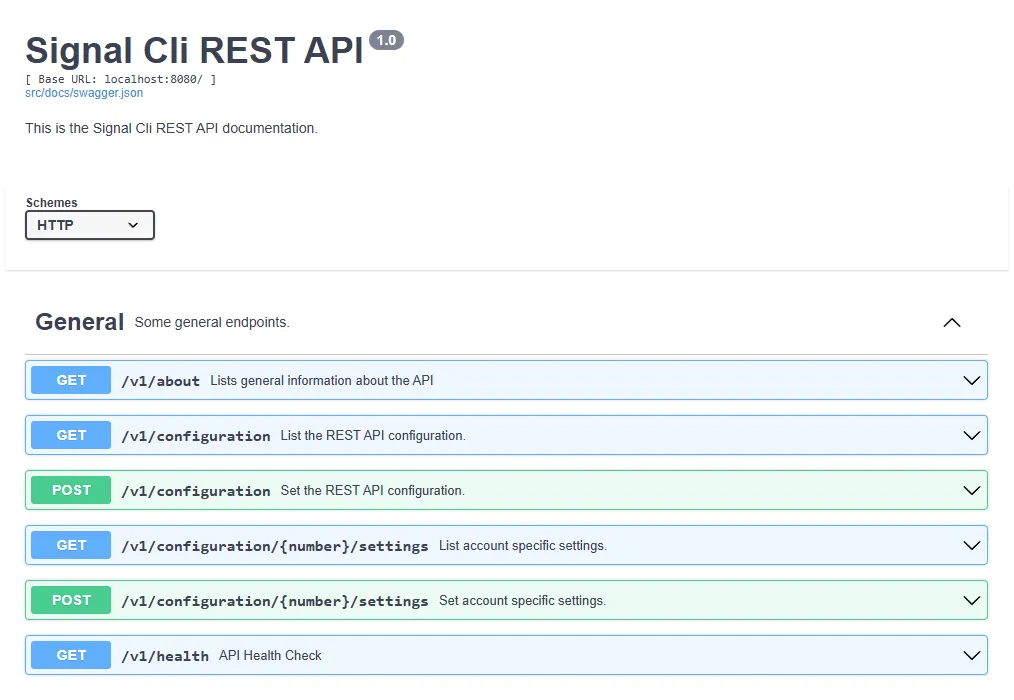This screenshot has height=700, width=1014.
Task: Expand the GET /v1/configuration row chevron
Action: [x=970, y=435]
